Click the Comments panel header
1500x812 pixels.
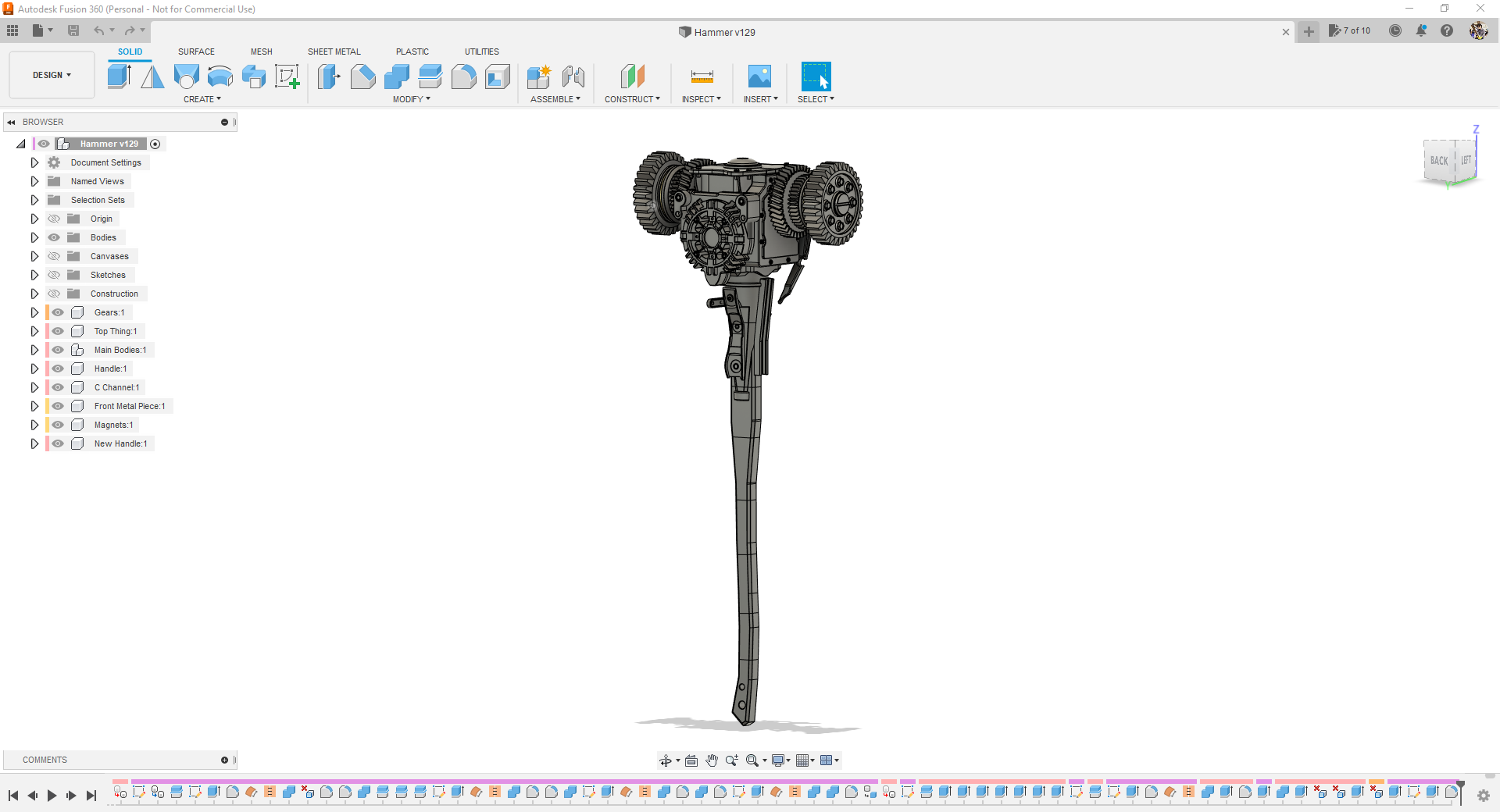[x=45, y=760]
